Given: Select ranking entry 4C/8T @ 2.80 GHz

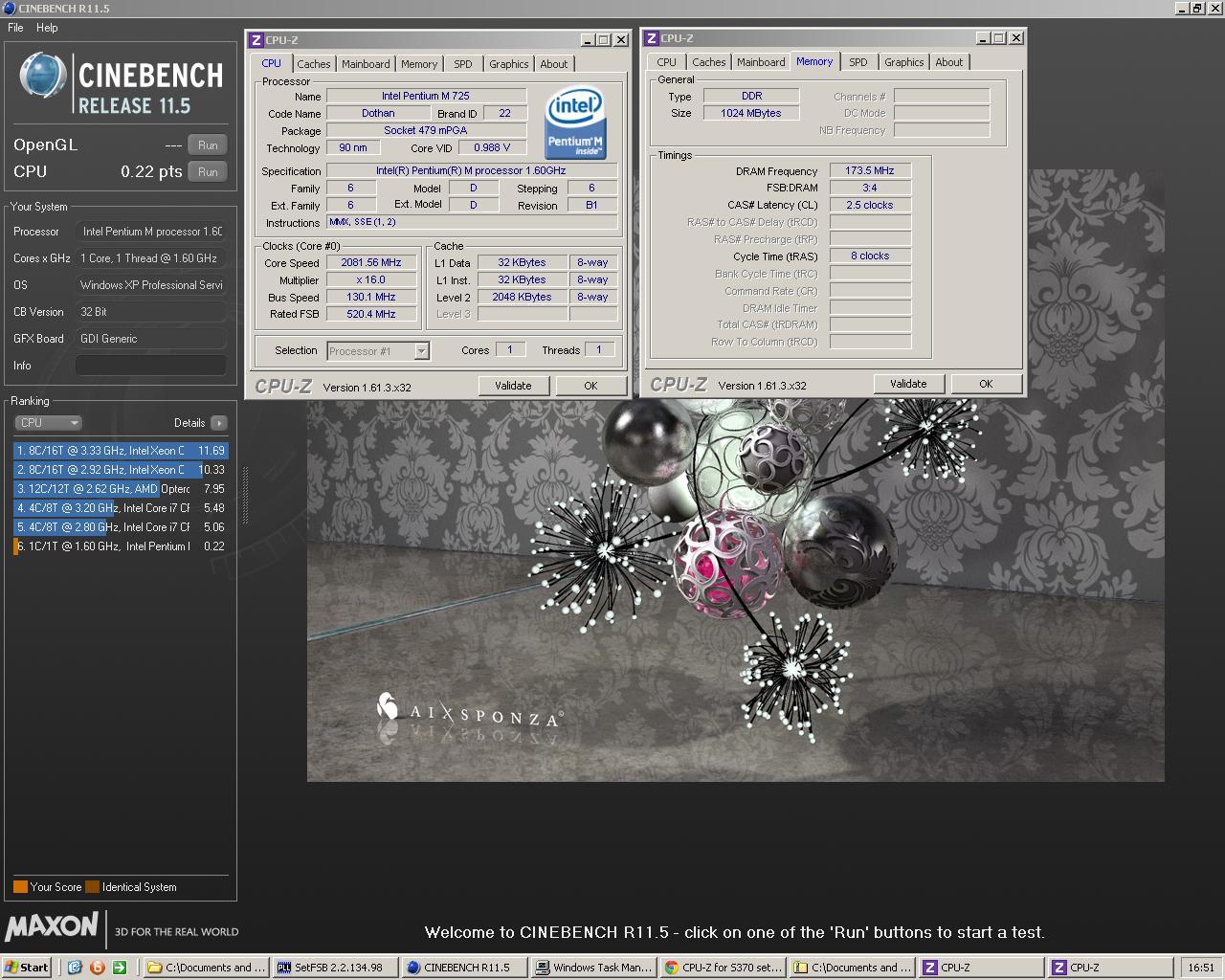Looking at the screenshot, I should tap(121, 527).
